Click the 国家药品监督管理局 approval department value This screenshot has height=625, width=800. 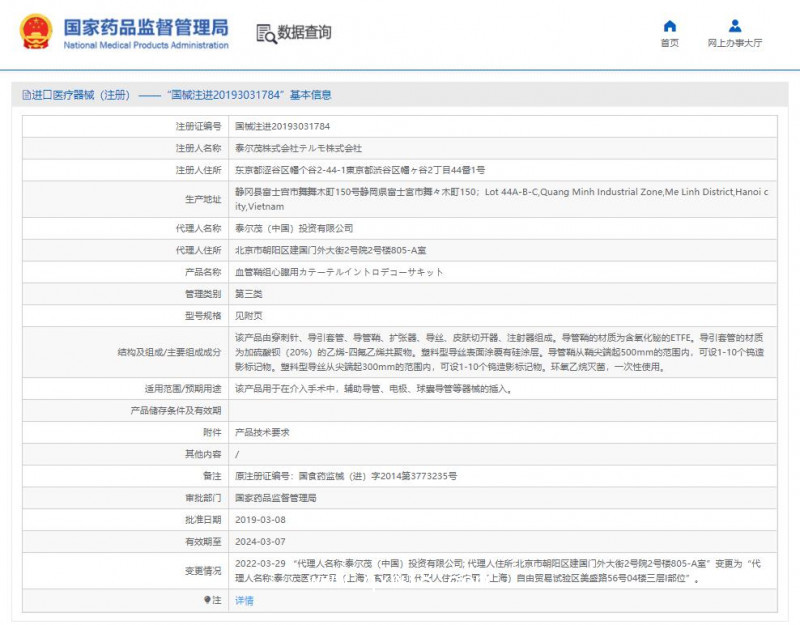(x=275, y=497)
